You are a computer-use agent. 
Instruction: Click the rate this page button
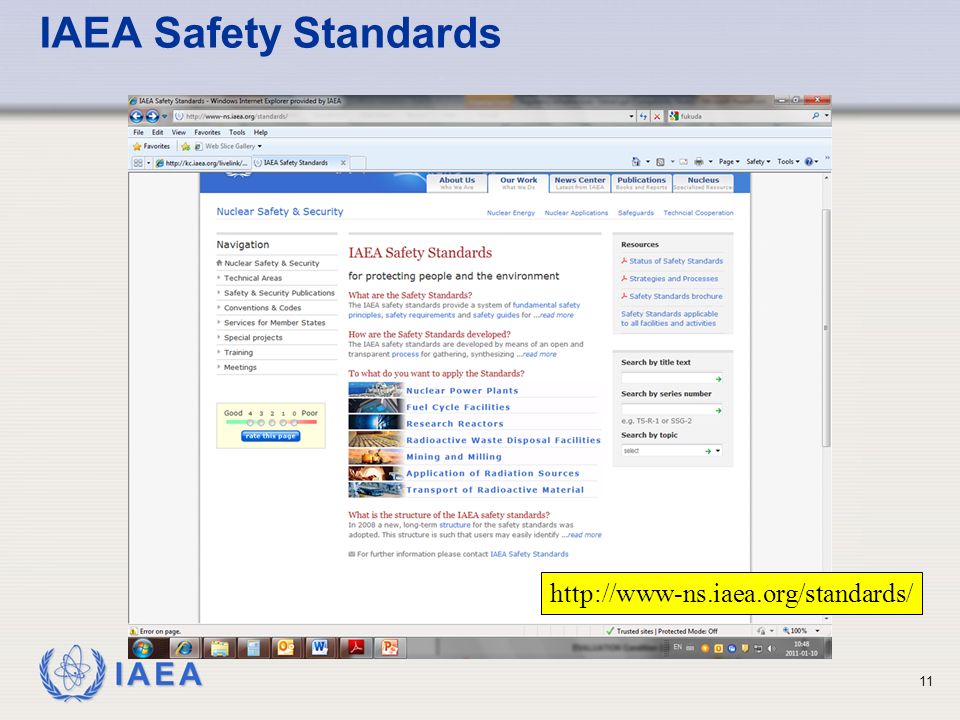(x=270, y=436)
